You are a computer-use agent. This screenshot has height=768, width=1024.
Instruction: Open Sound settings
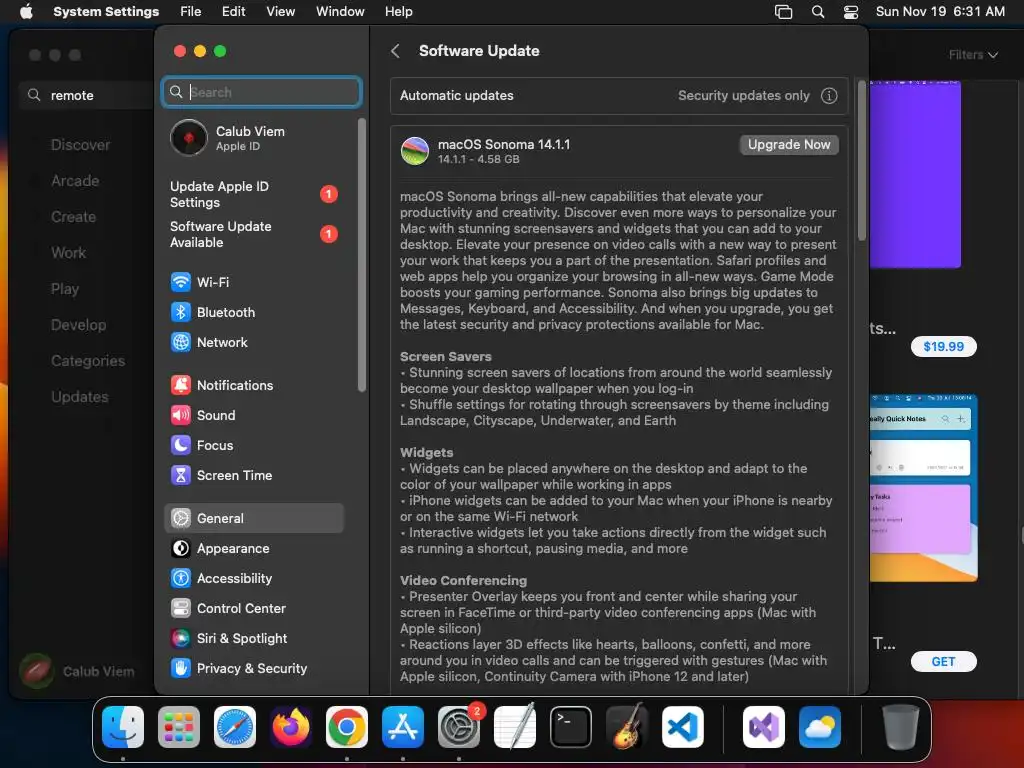click(x=253, y=415)
